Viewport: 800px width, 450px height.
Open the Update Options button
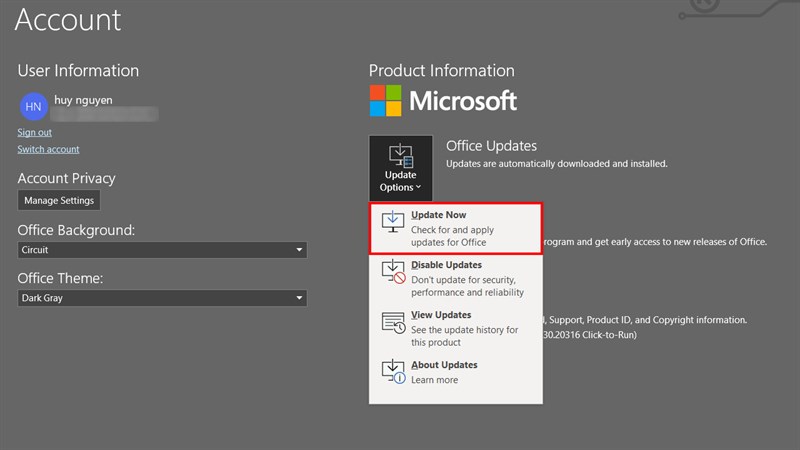(x=401, y=168)
